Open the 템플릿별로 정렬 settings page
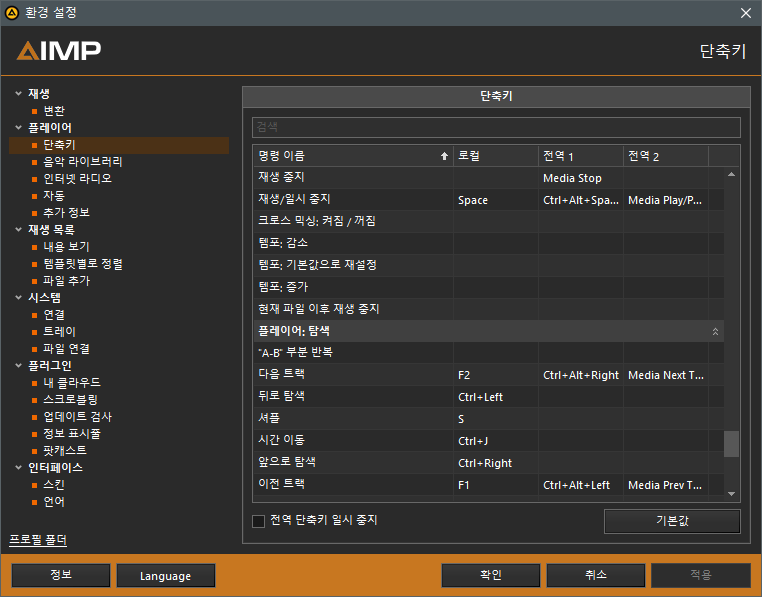Viewport: 762px width, 597px height. [83, 264]
